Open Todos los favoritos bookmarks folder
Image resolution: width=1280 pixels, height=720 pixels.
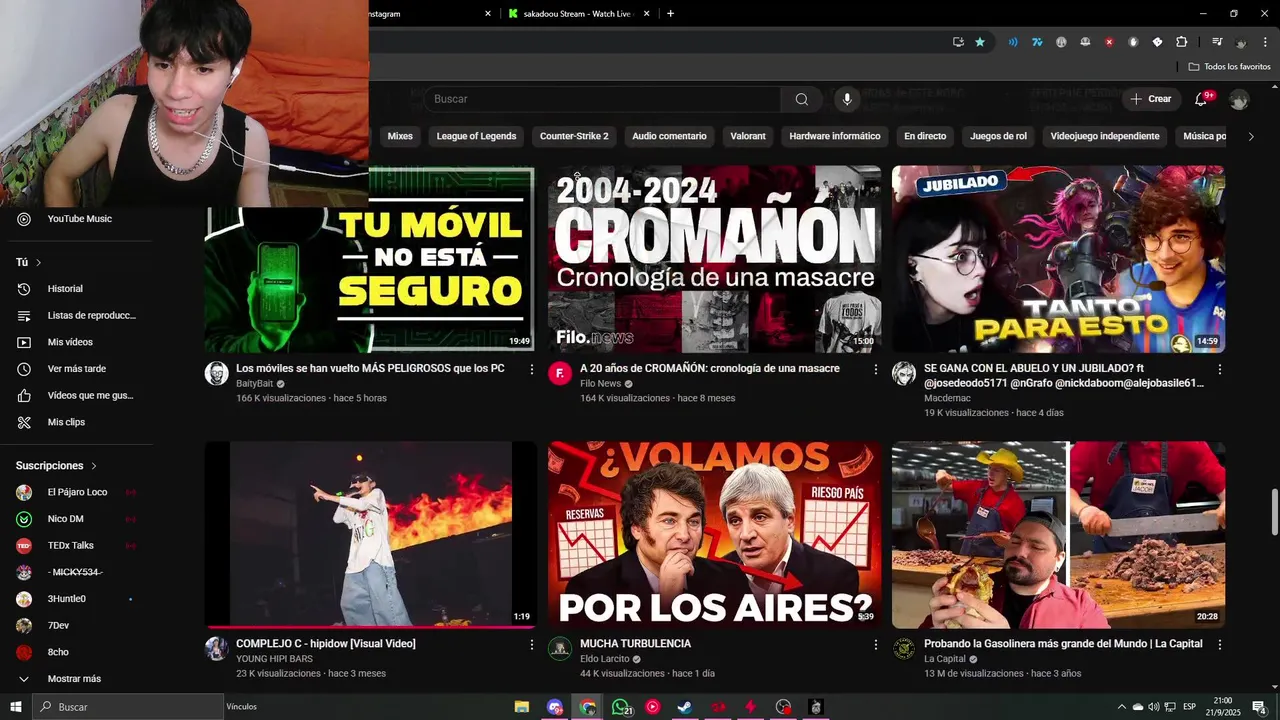coord(1229,66)
